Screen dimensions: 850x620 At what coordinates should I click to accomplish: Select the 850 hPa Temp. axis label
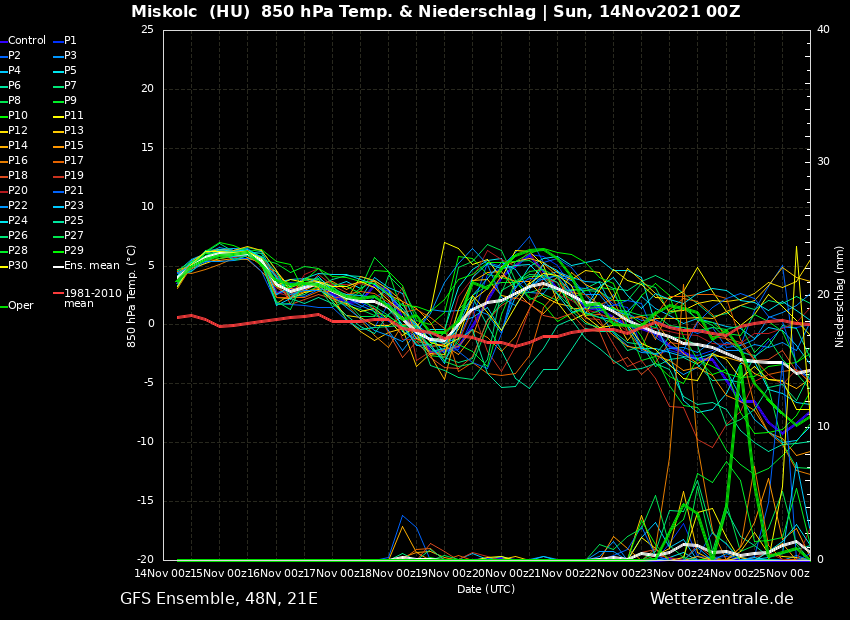[x=132, y=296]
